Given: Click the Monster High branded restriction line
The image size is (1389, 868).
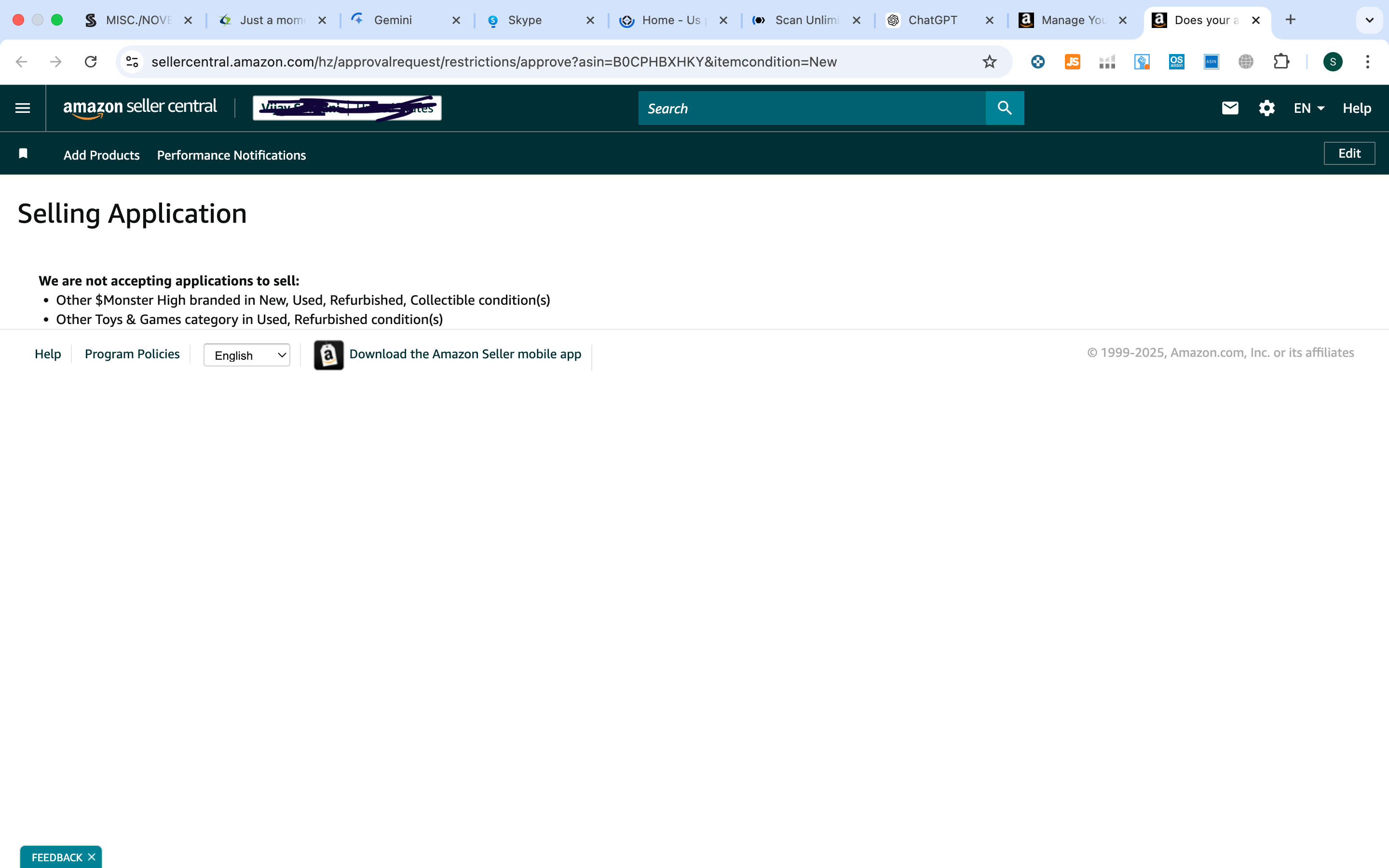Looking at the screenshot, I should (302, 300).
